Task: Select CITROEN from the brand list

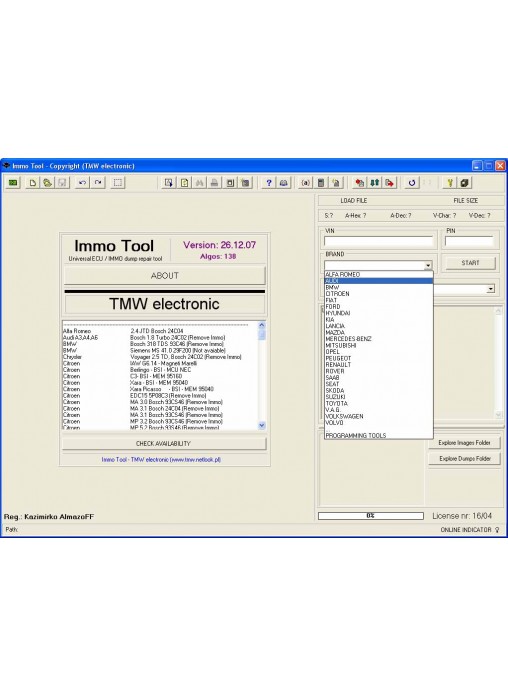Action: tap(379, 294)
